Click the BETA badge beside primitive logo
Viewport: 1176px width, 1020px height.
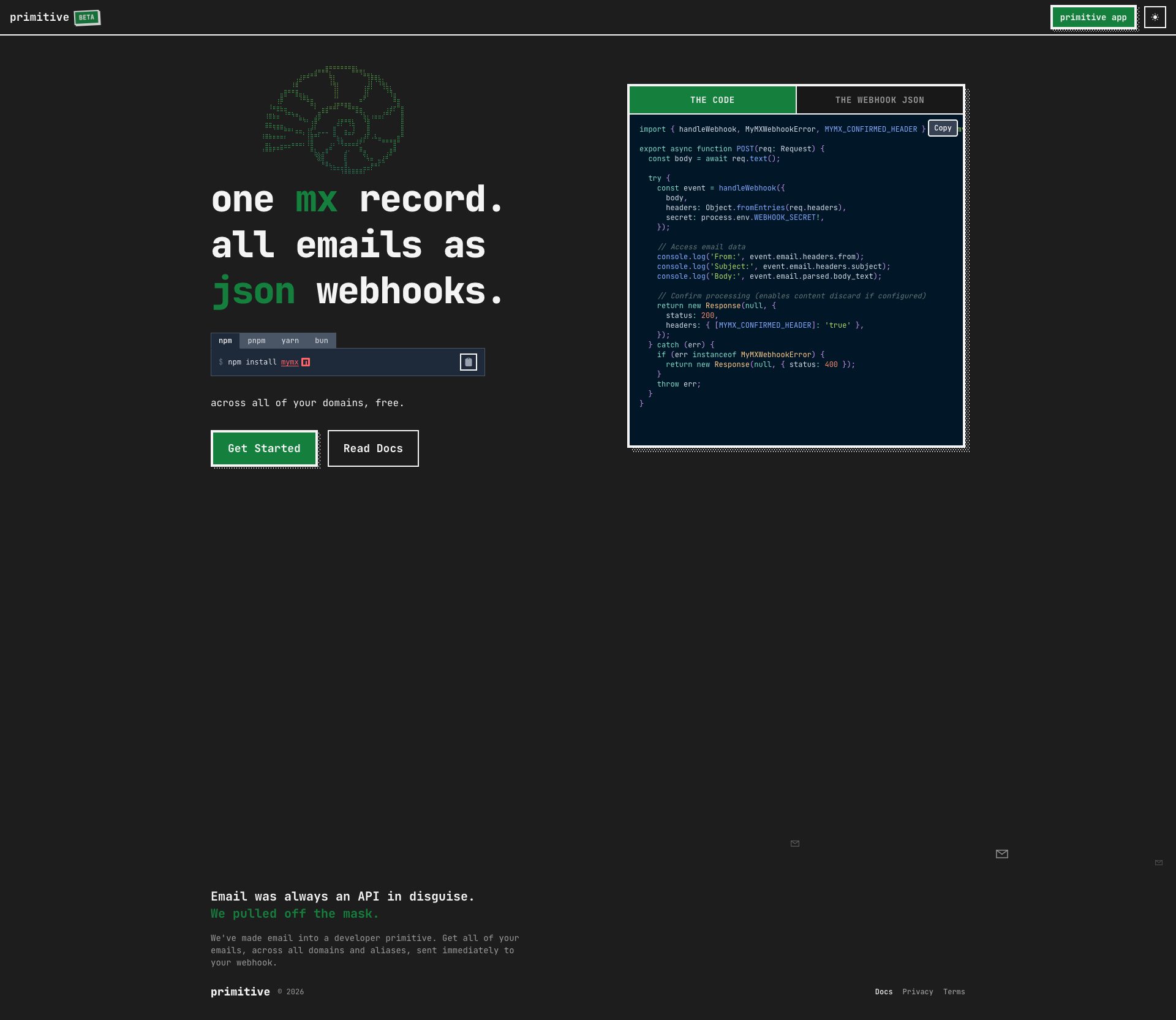click(86, 17)
